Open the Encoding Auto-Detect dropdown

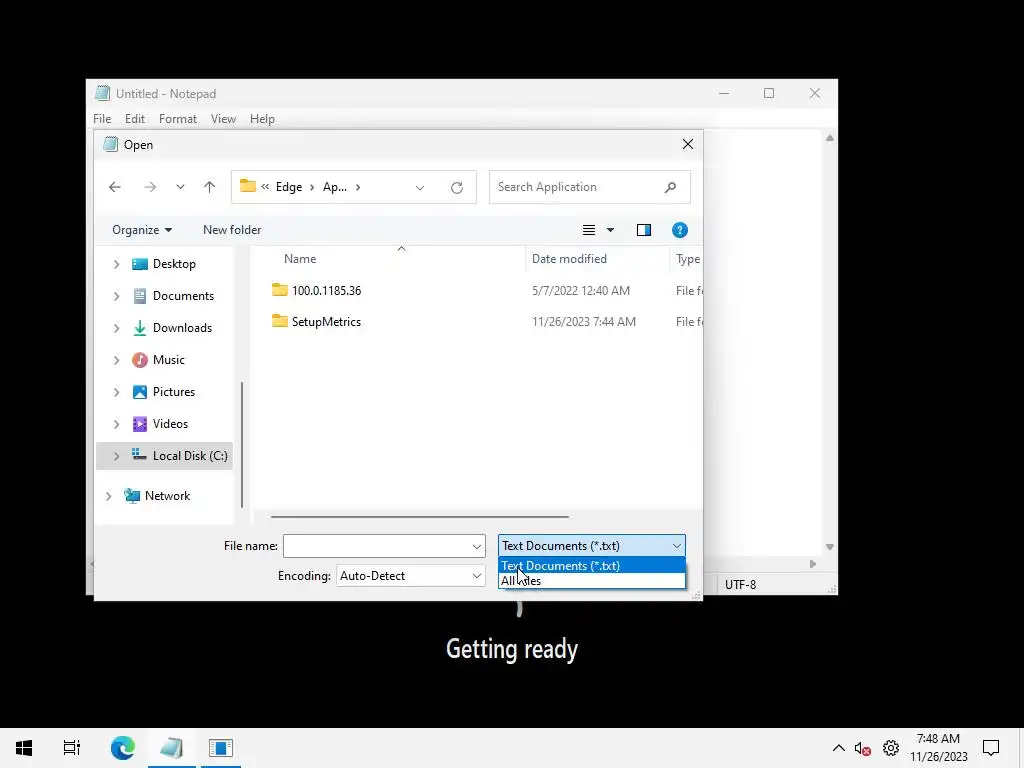point(410,576)
